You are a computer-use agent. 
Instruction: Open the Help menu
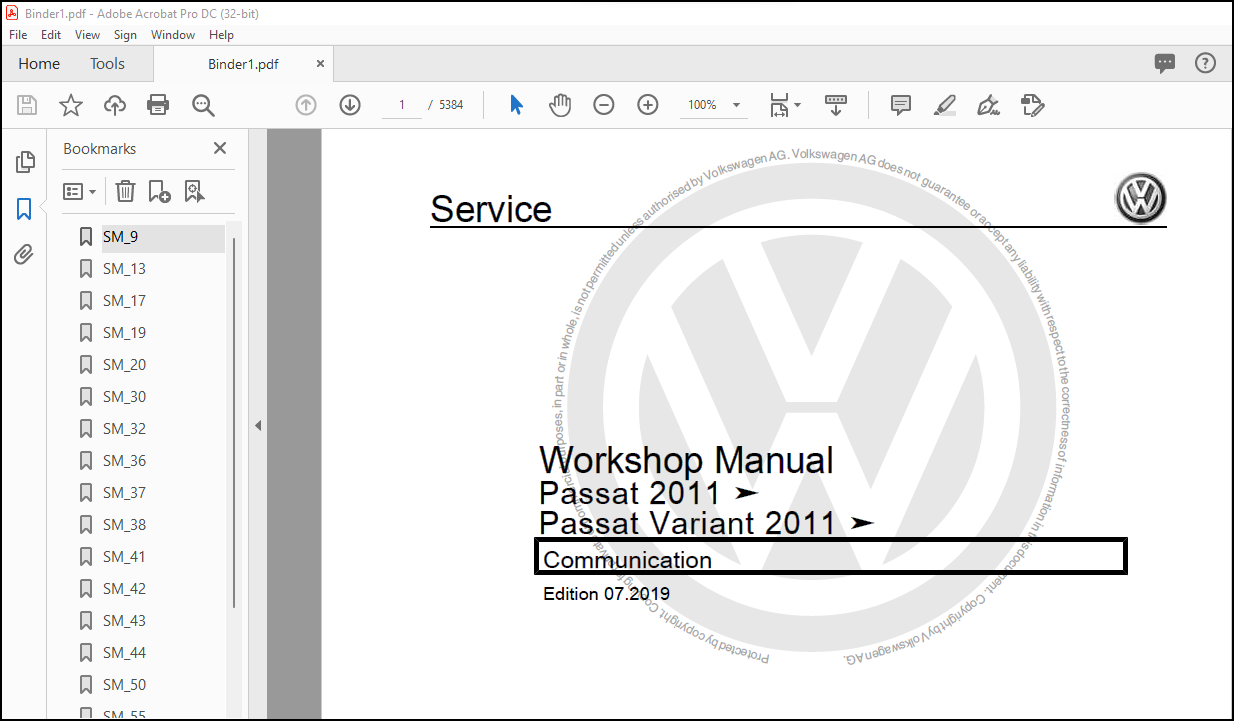point(221,34)
